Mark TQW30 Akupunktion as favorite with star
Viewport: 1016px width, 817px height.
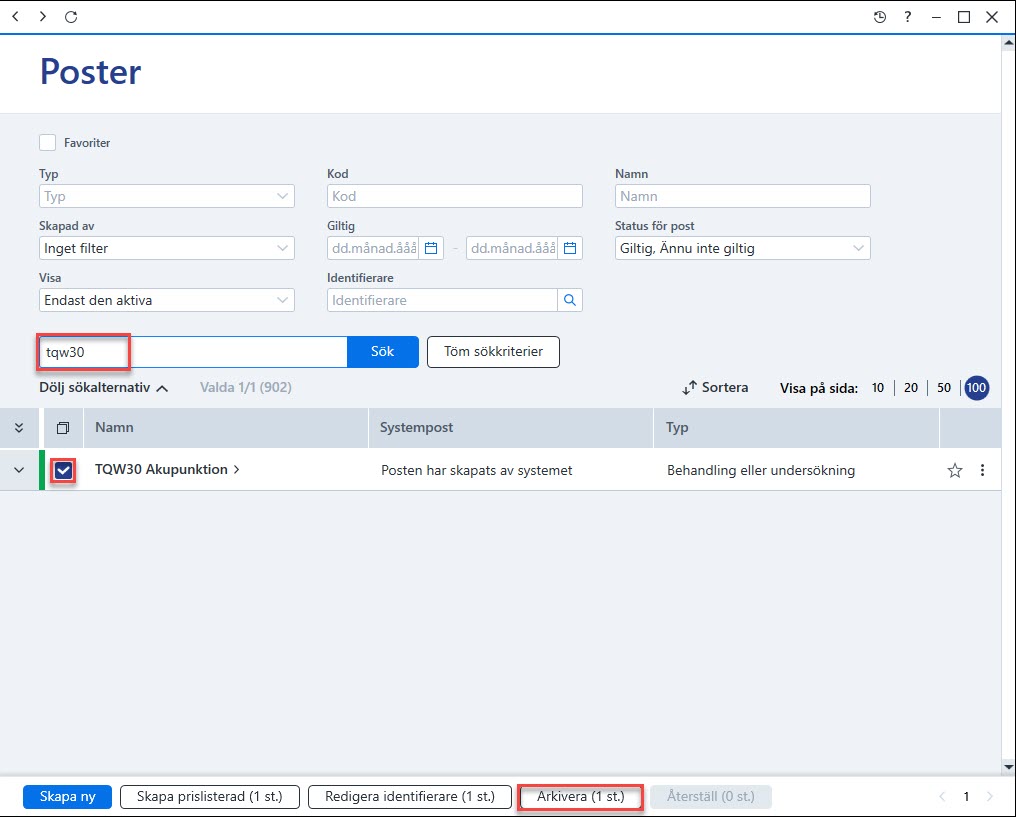[954, 470]
